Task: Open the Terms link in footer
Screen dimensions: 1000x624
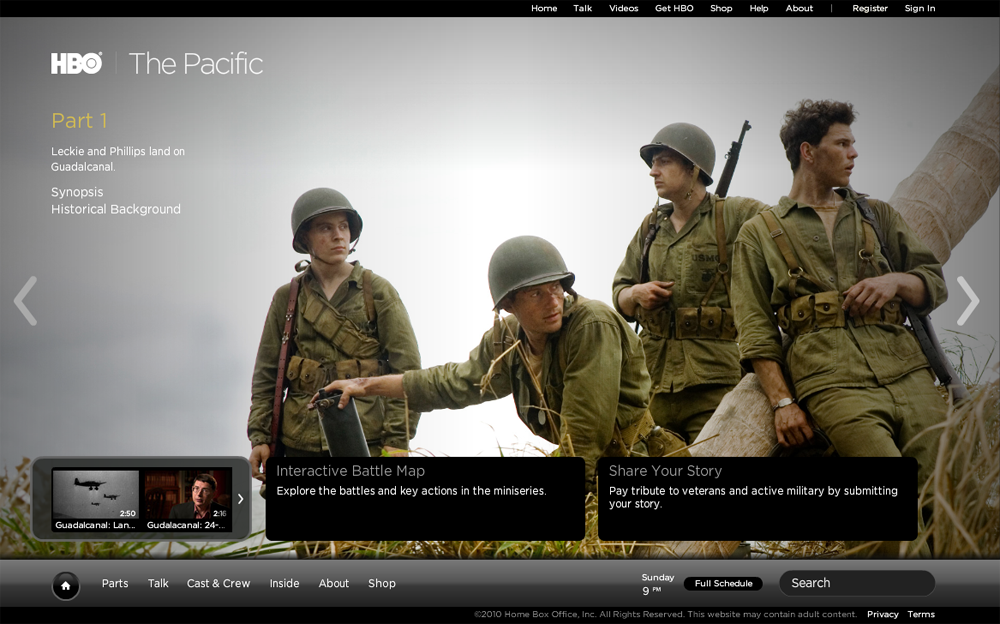Action: [x=921, y=614]
